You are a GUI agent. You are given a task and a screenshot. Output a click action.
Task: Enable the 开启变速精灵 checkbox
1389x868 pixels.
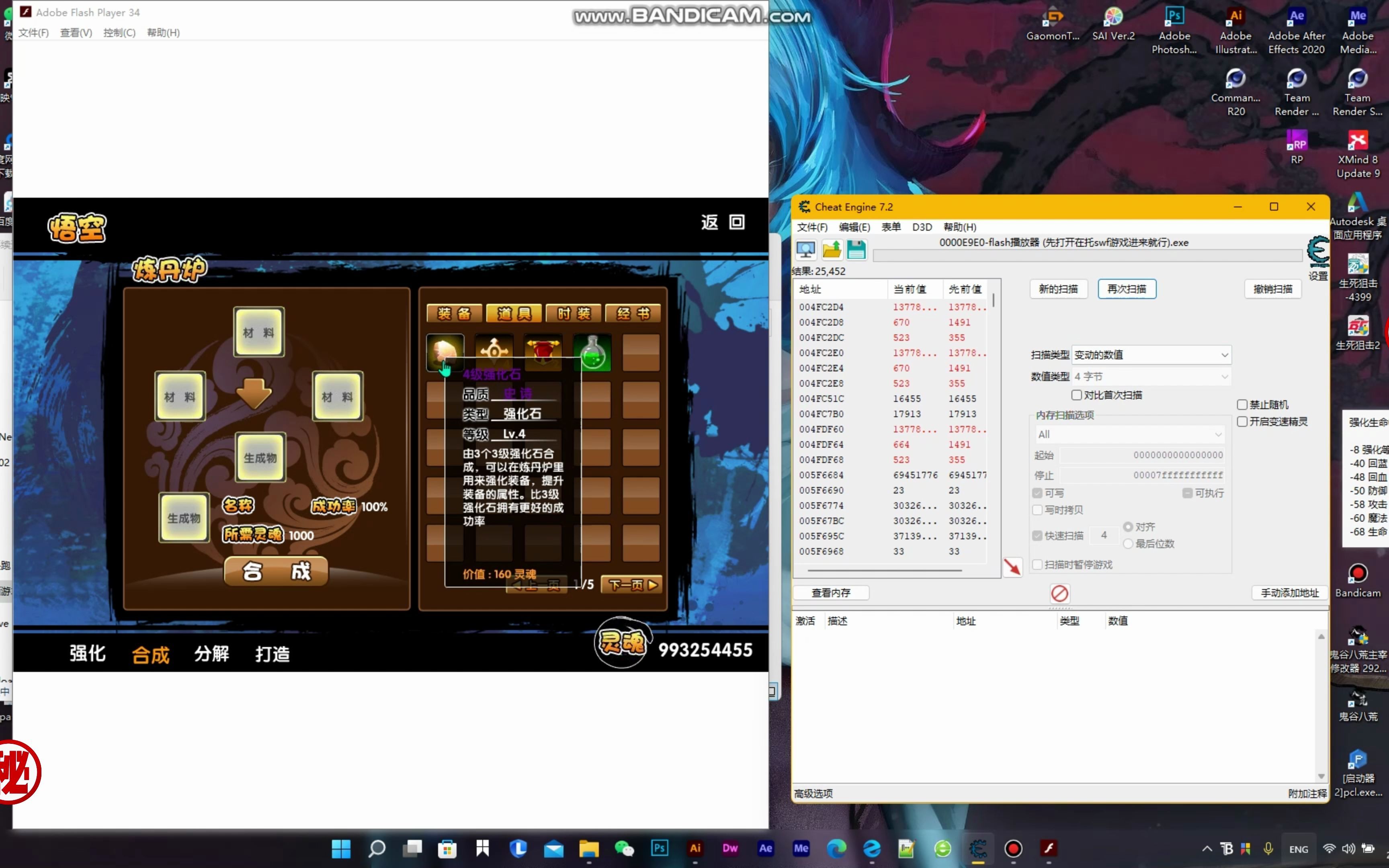coord(1242,422)
